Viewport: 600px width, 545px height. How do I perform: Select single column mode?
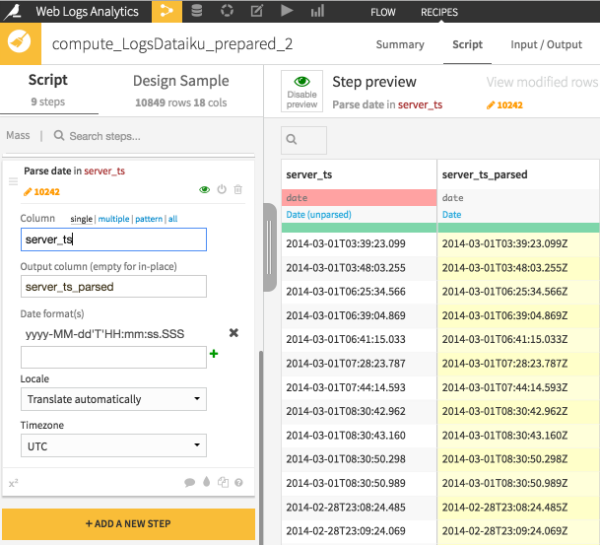point(82,219)
